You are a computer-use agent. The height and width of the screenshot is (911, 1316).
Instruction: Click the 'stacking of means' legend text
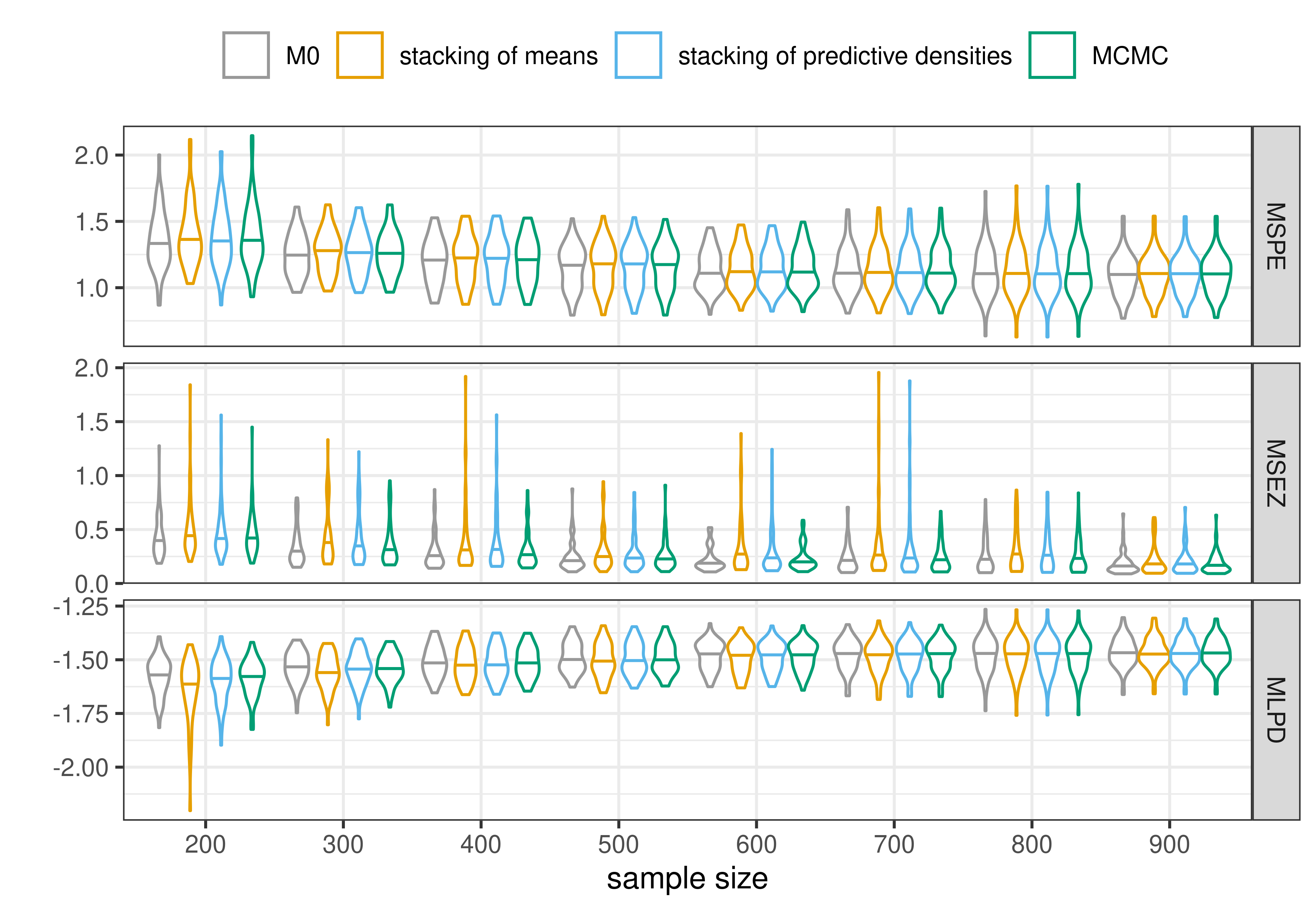pos(498,56)
